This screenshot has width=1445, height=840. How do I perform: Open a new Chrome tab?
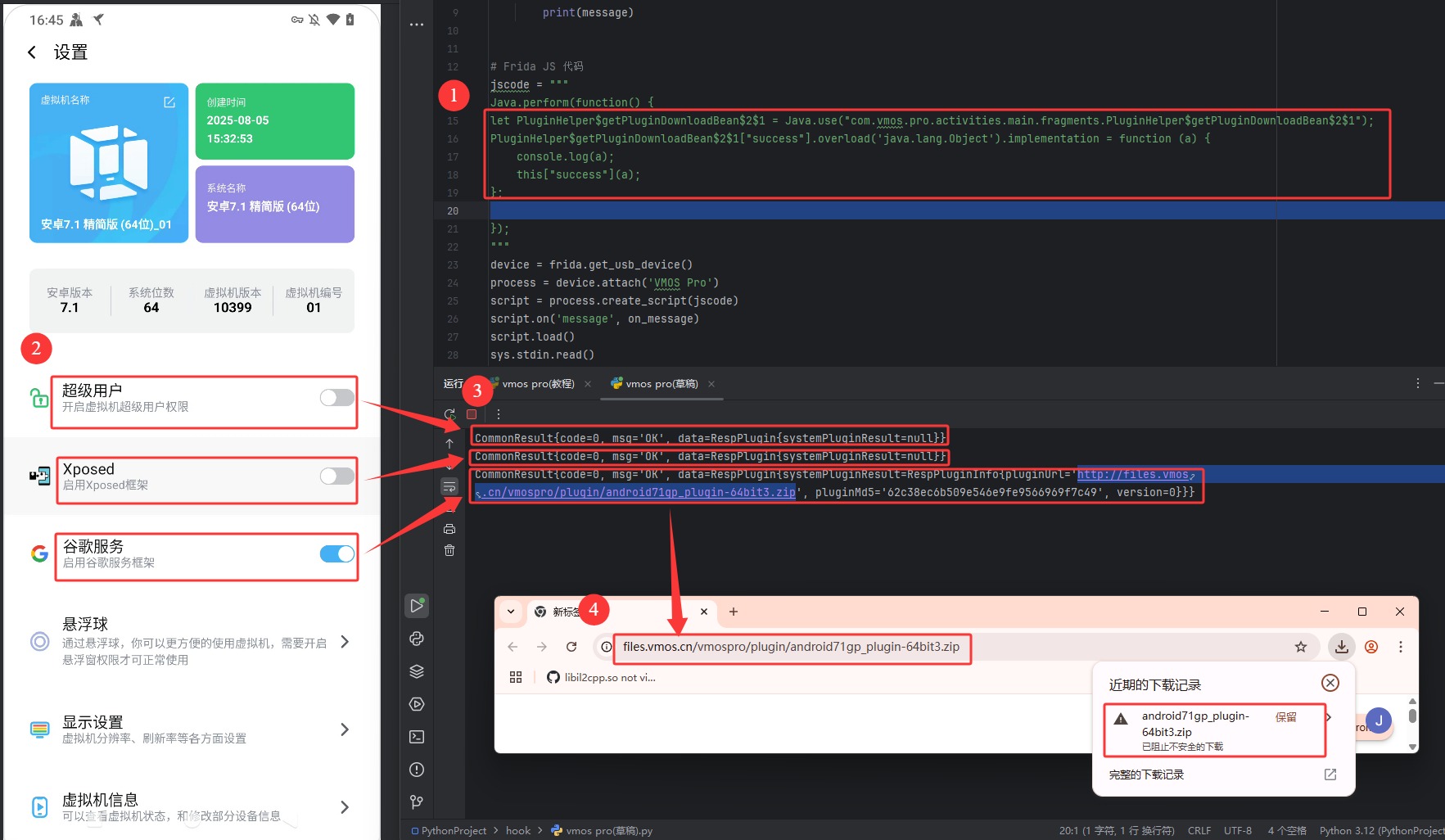pyautogui.click(x=734, y=612)
